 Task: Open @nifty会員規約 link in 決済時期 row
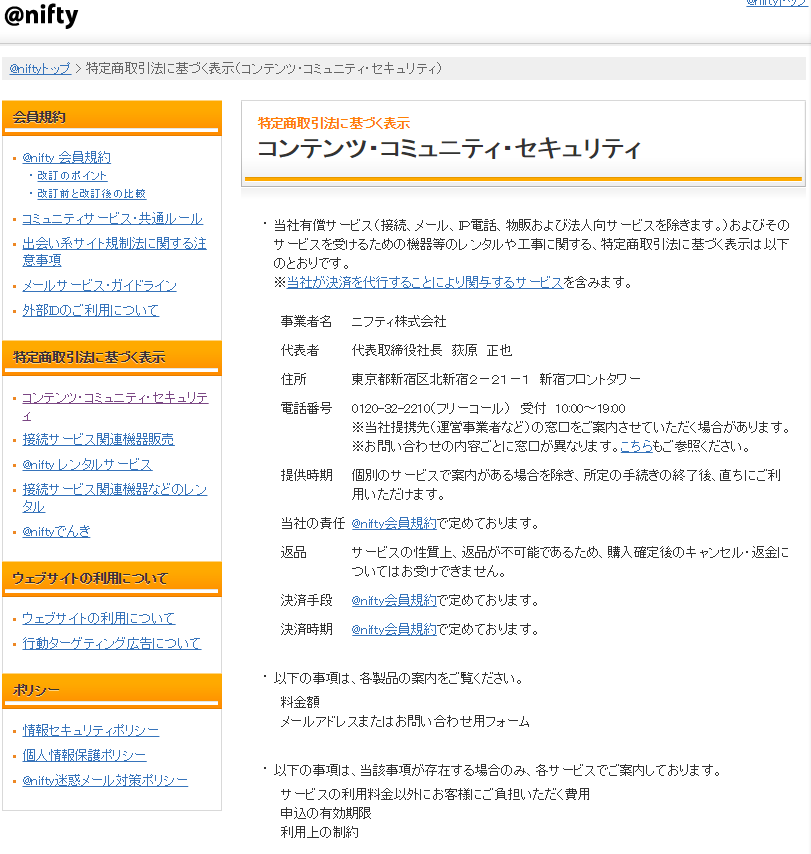394,630
